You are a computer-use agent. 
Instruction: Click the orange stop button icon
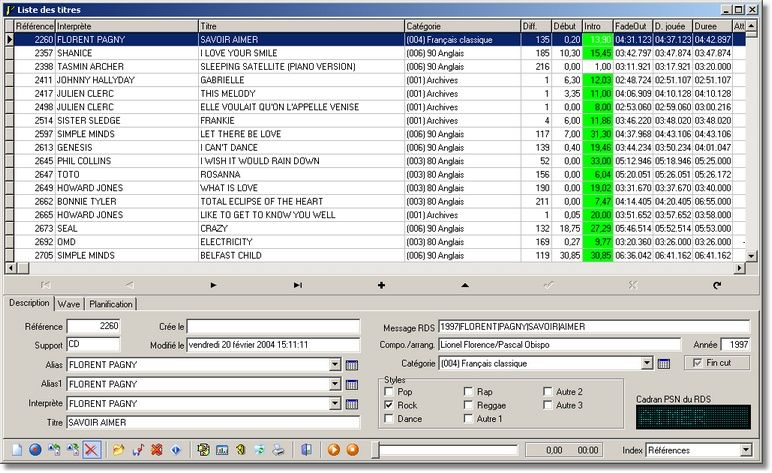pyautogui.click(x=353, y=450)
